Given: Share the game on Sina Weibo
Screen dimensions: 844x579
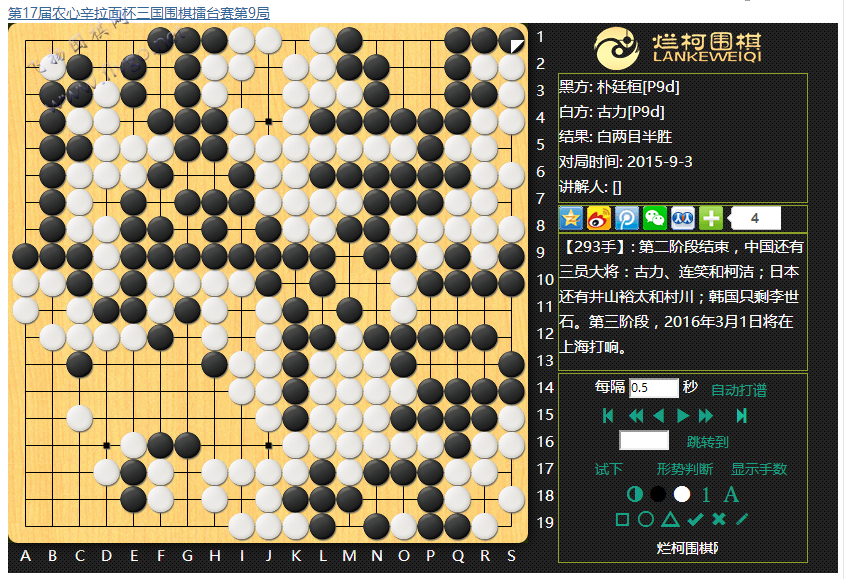Looking at the screenshot, I should tap(599, 218).
